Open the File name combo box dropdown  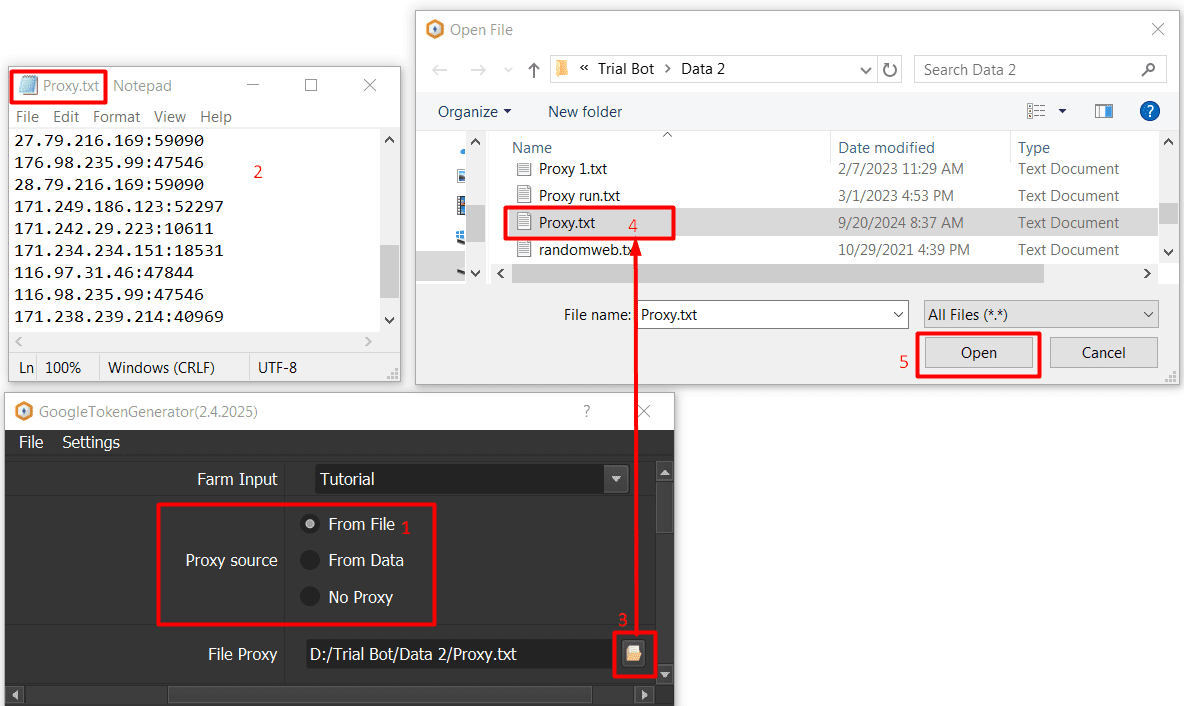click(899, 314)
